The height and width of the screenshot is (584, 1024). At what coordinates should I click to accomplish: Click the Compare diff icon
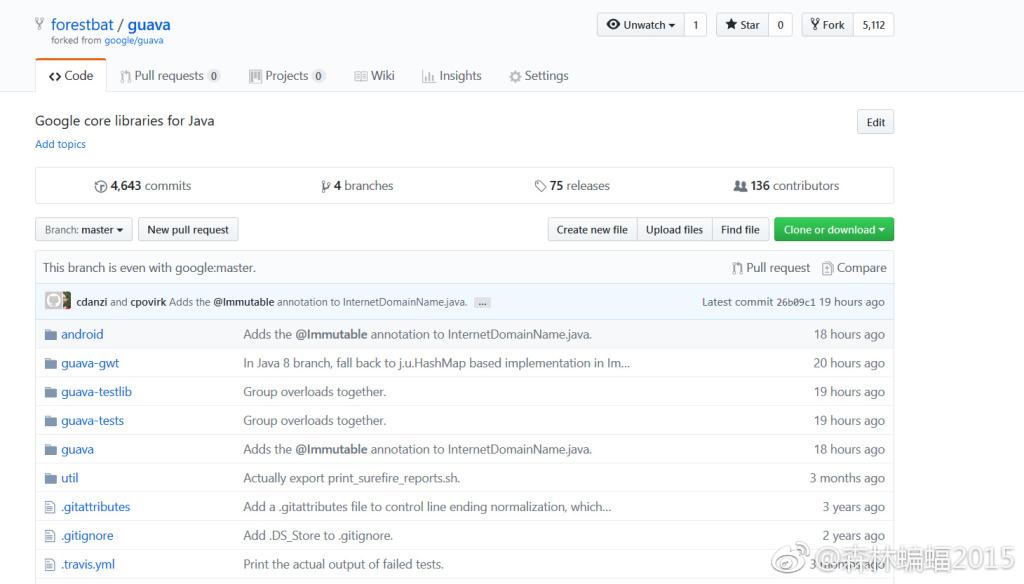pos(827,268)
